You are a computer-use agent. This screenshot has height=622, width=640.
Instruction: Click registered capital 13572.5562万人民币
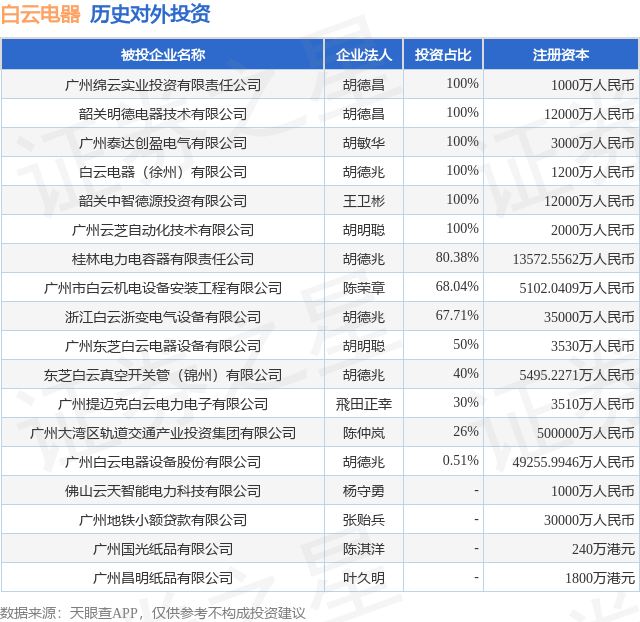click(573, 259)
